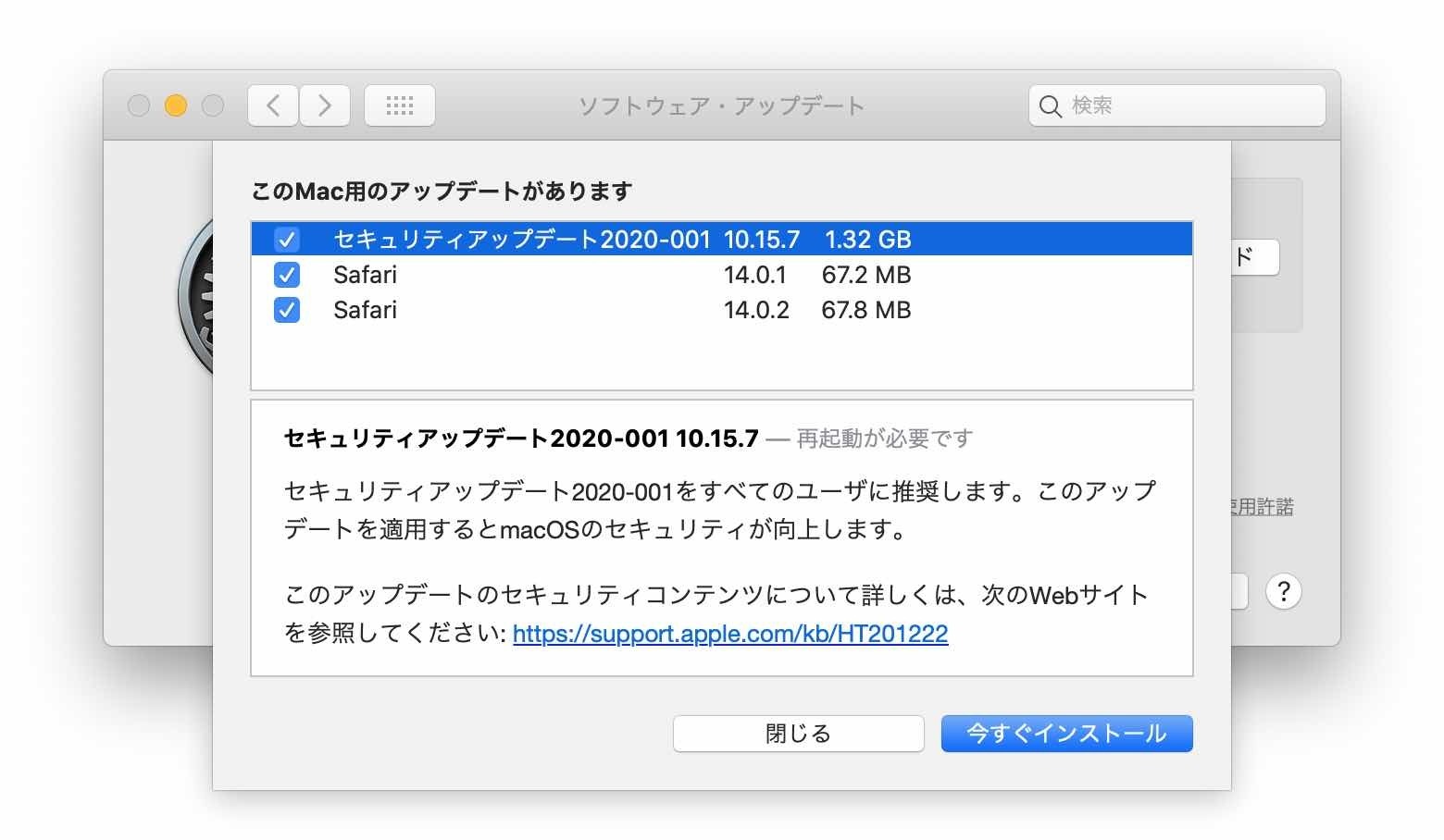1444x840 pixels.
Task: Click the 閉じる button
Action: point(798,734)
